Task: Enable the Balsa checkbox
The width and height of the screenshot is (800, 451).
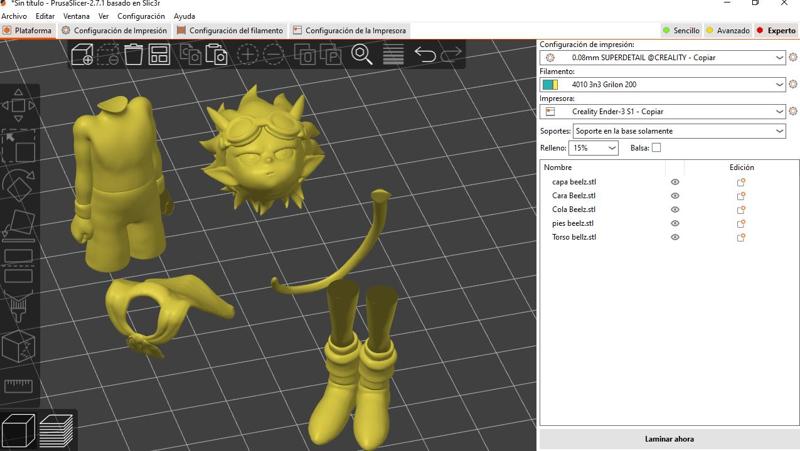Action: click(x=656, y=148)
